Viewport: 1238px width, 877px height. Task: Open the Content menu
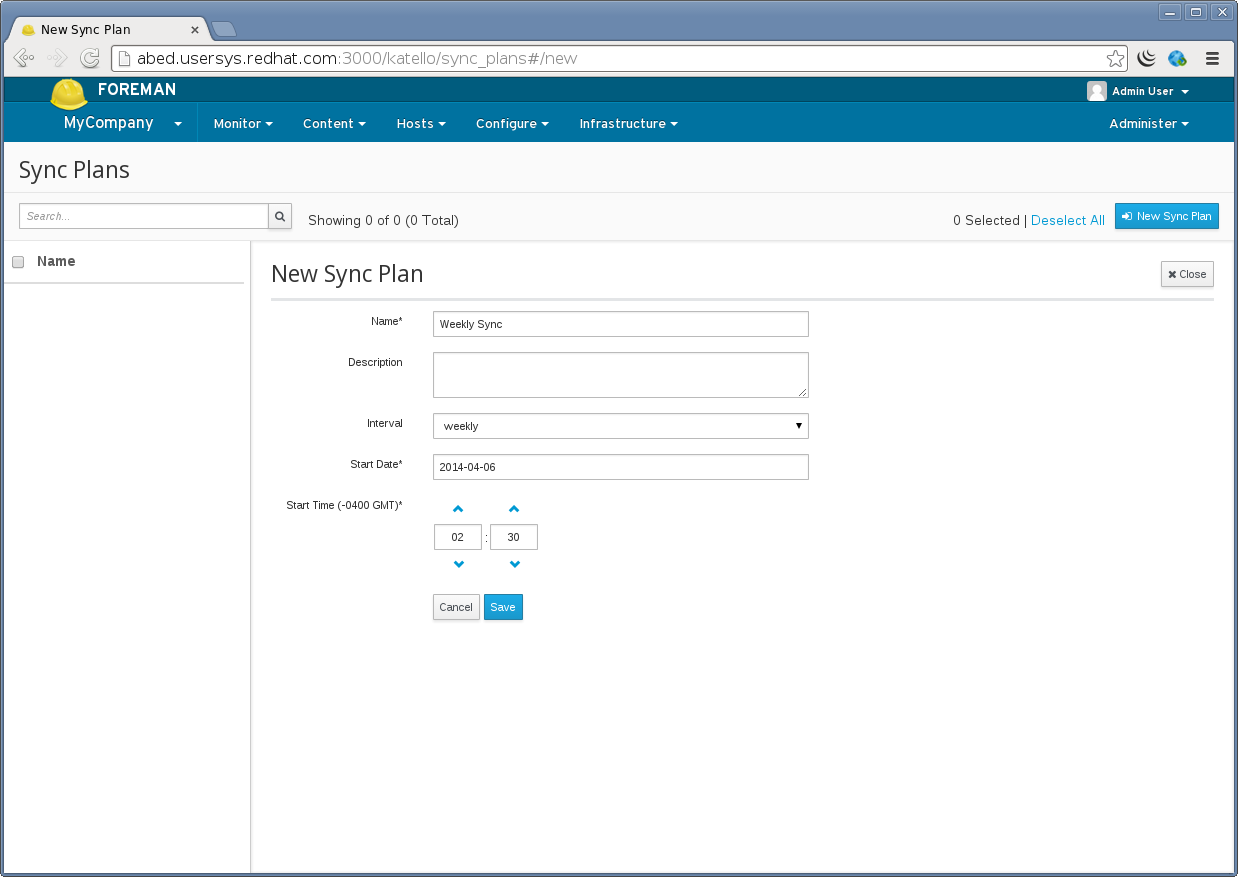coord(334,124)
